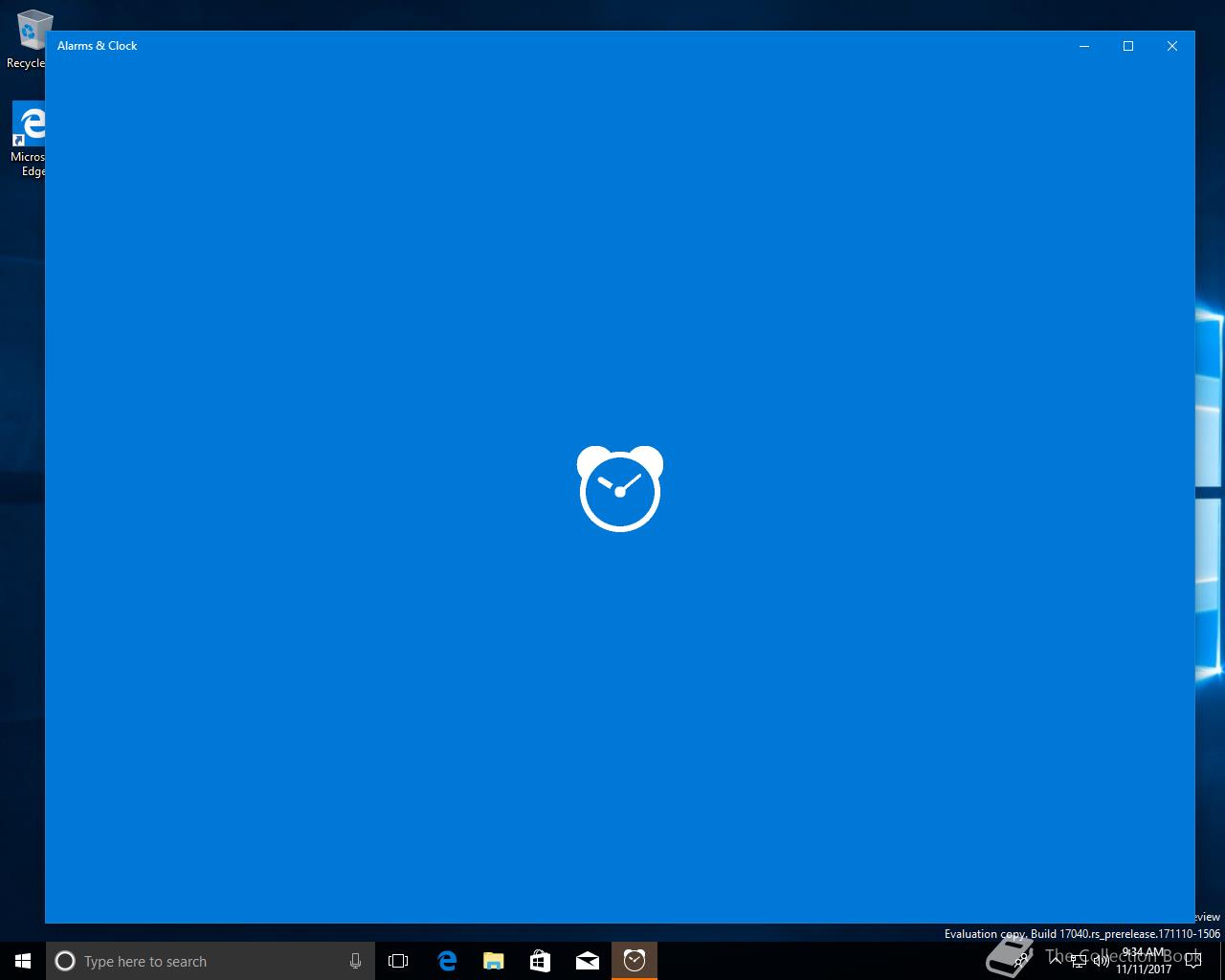Click the Cortana search box

coord(211,961)
